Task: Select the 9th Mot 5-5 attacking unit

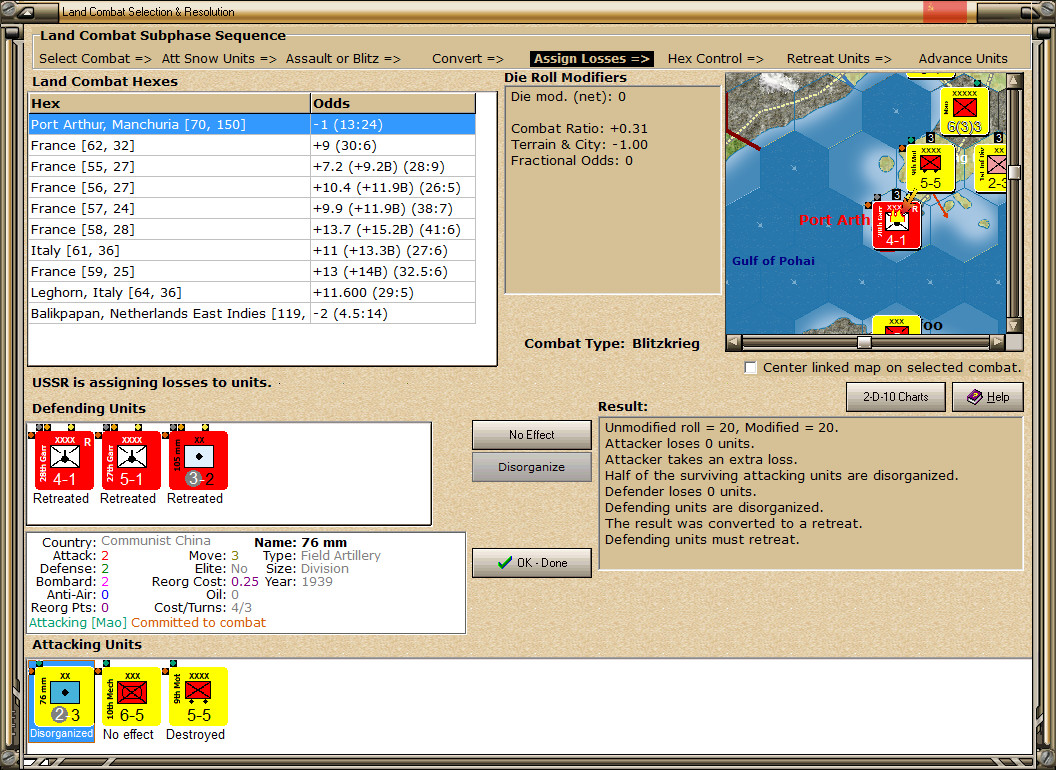Action: point(199,696)
